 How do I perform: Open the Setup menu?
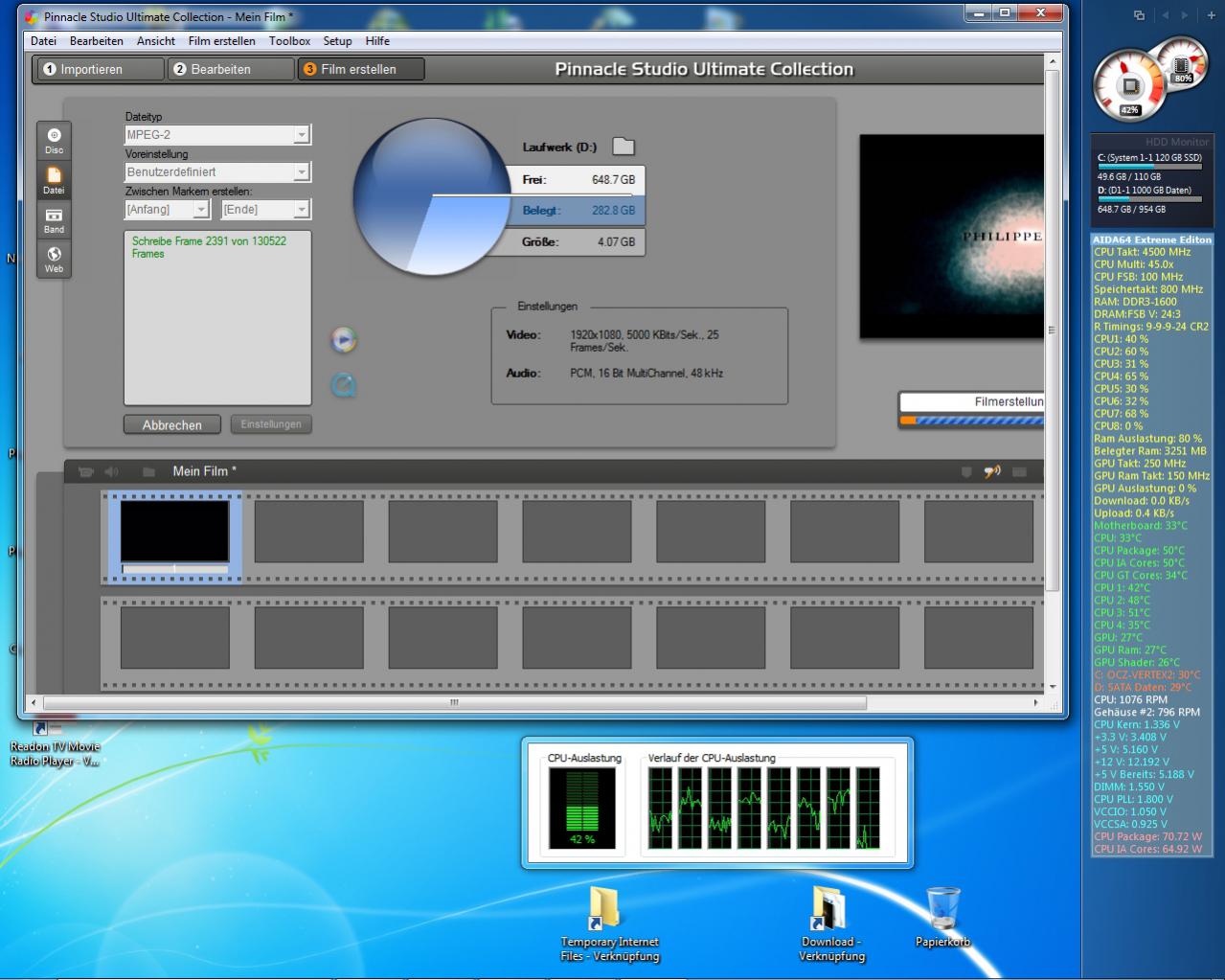coord(337,41)
